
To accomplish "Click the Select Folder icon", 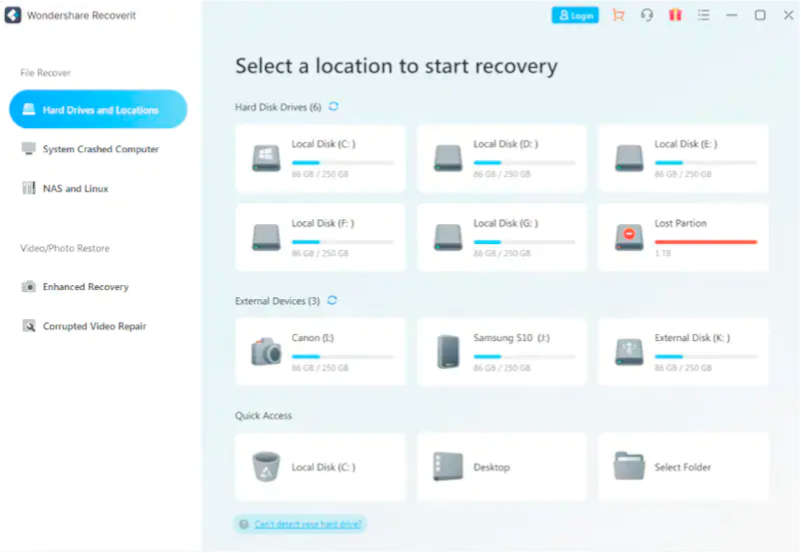I will click(x=629, y=466).
